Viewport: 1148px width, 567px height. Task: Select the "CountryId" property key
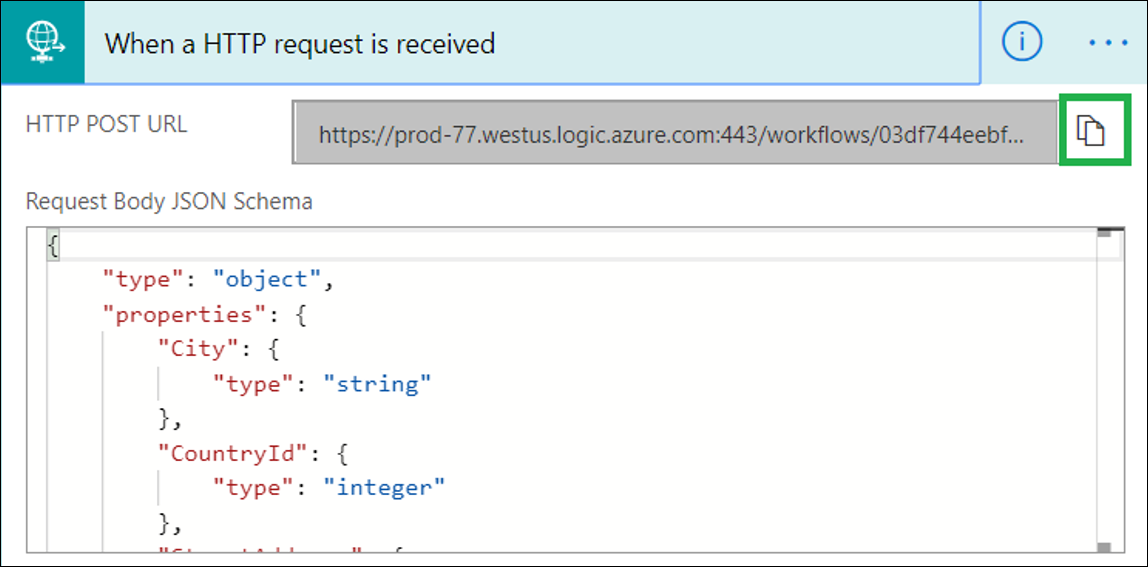(x=230, y=452)
